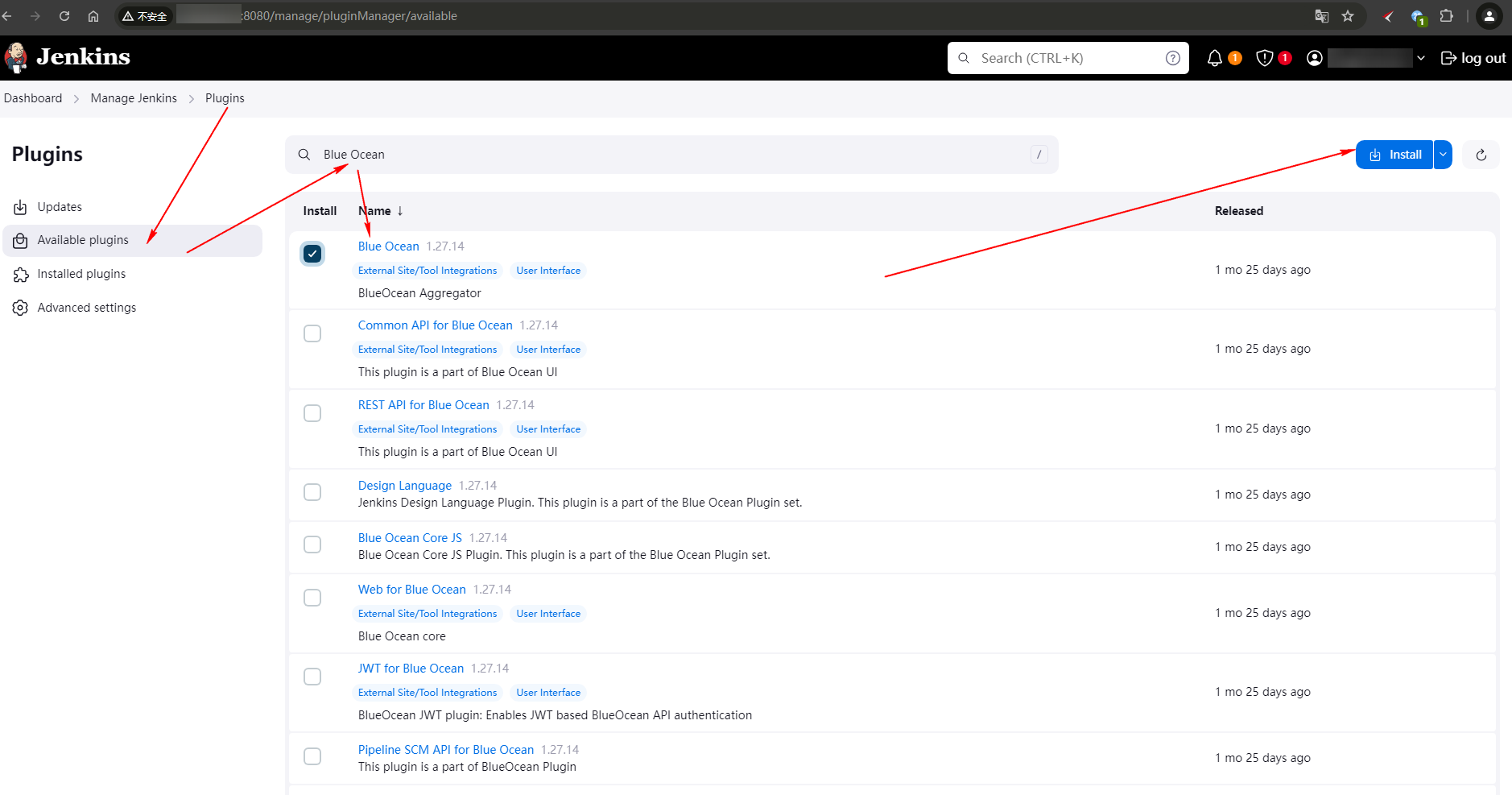1512x795 pixels.
Task: Go to Dashboard breadcrumb
Action: pyautogui.click(x=33, y=98)
